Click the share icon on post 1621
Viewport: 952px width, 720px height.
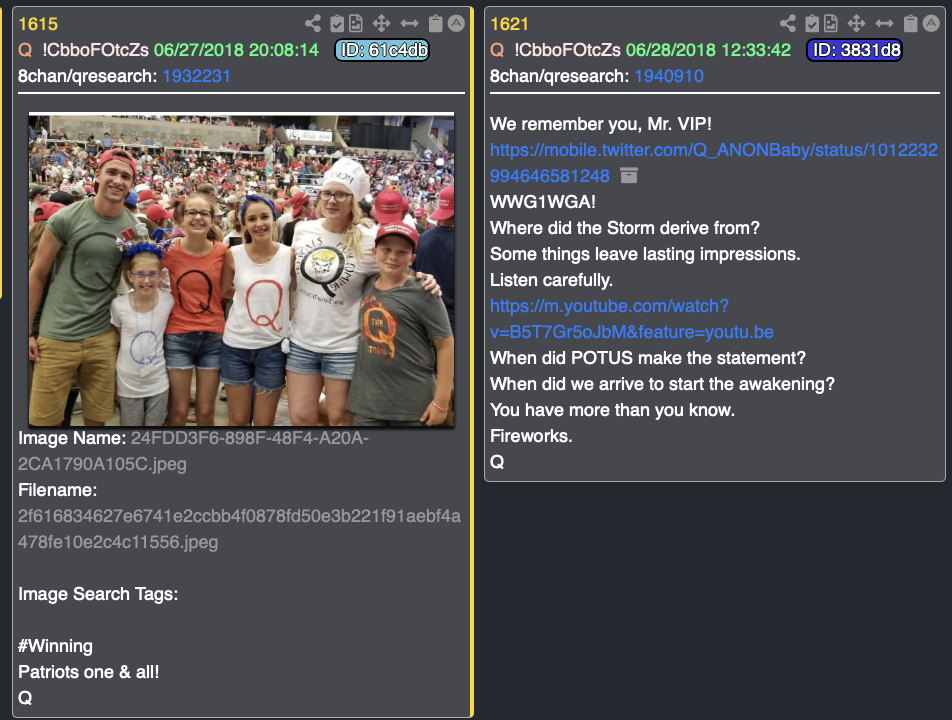pyautogui.click(x=788, y=24)
